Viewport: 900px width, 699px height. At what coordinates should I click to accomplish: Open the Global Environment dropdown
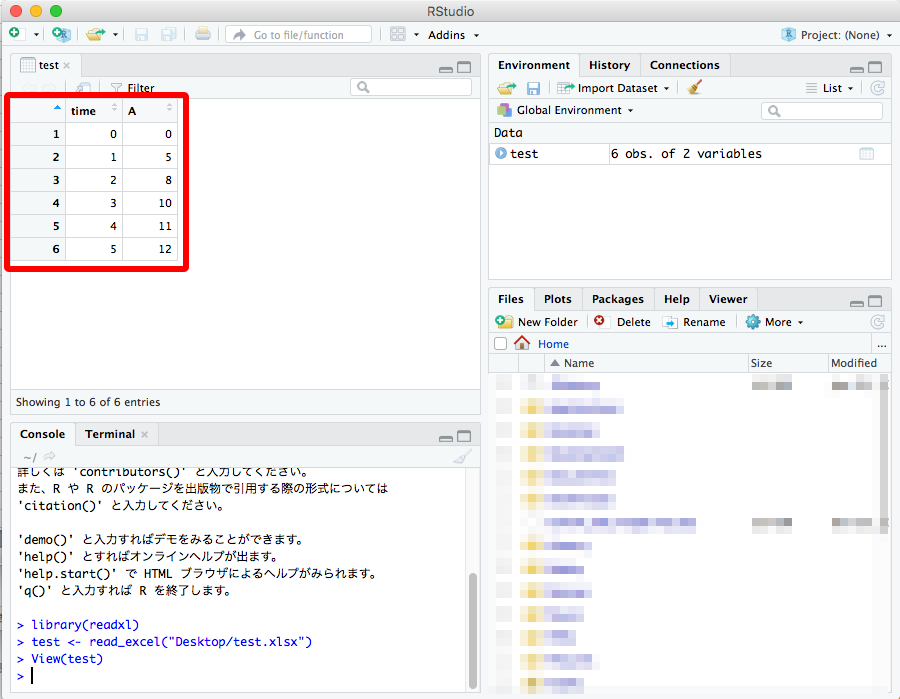(x=565, y=110)
